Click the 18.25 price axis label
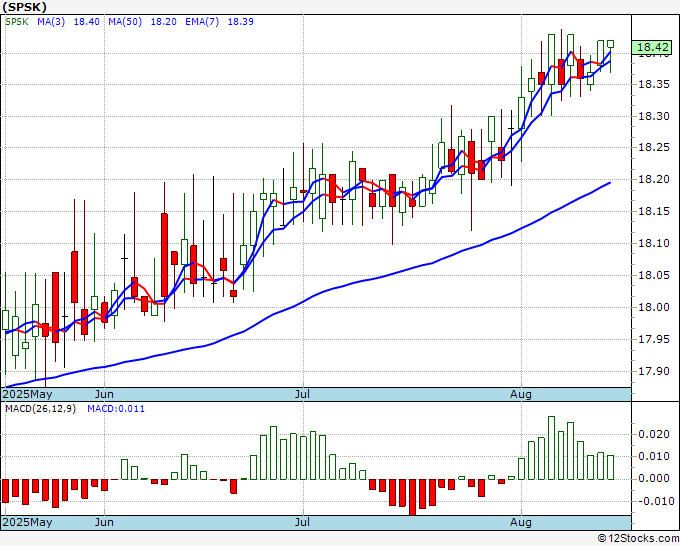 point(654,148)
